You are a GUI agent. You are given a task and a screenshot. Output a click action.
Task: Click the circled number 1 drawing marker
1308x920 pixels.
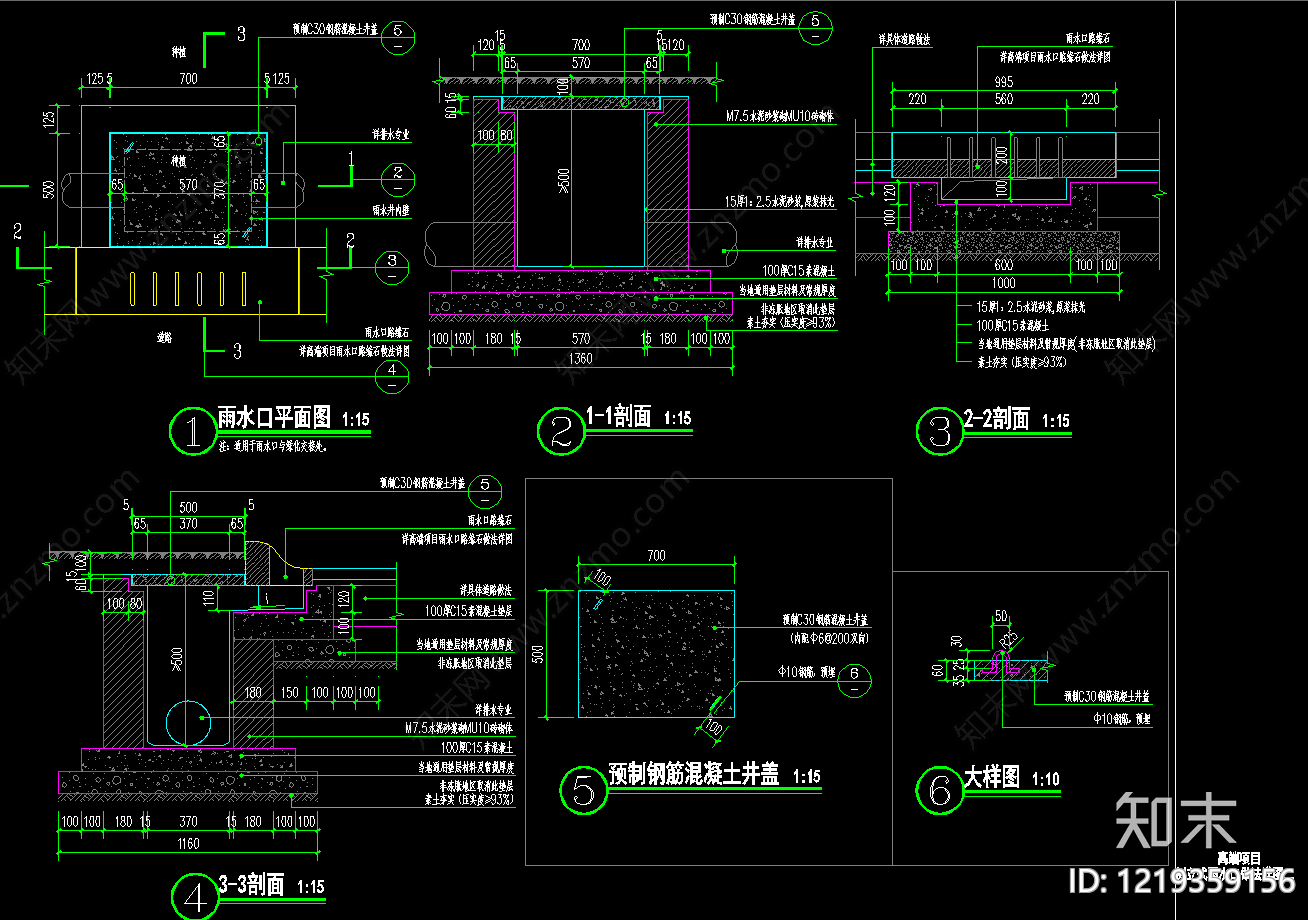click(x=191, y=432)
